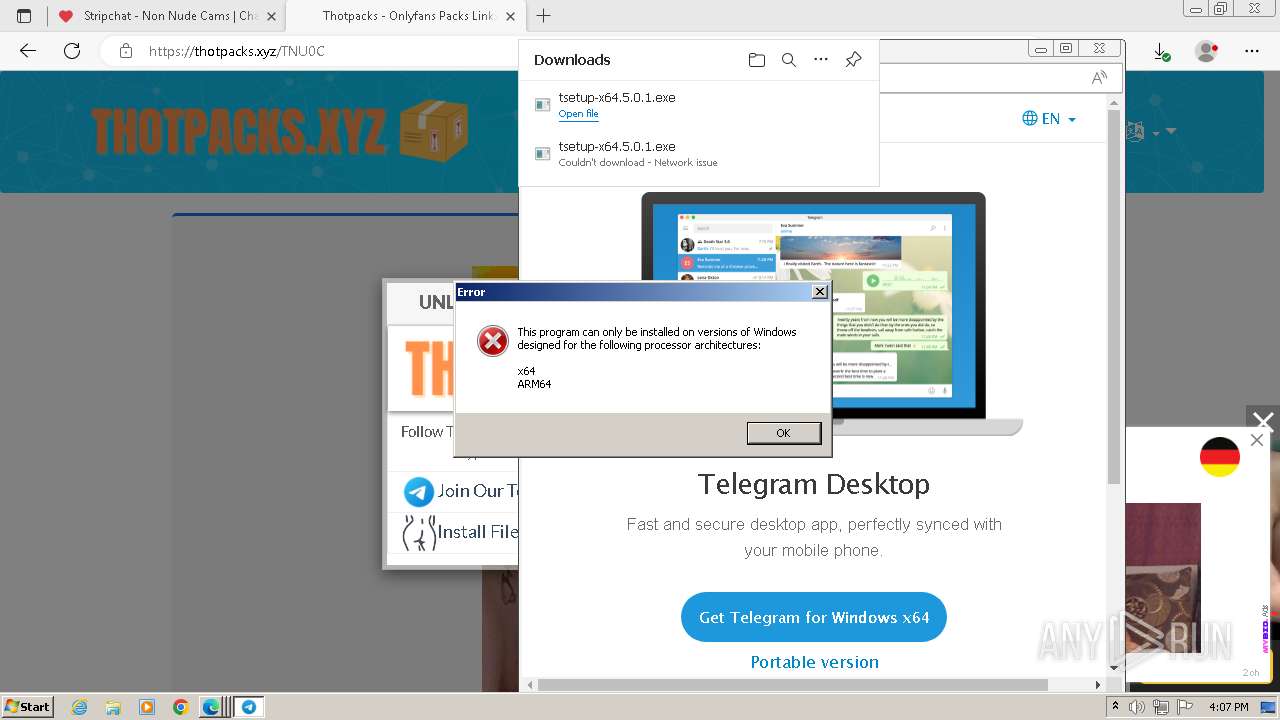Image resolution: width=1280 pixels, height=720 pixels.
Task: Launch Internet Explorer from the taskbar
Action: (79, 707)
